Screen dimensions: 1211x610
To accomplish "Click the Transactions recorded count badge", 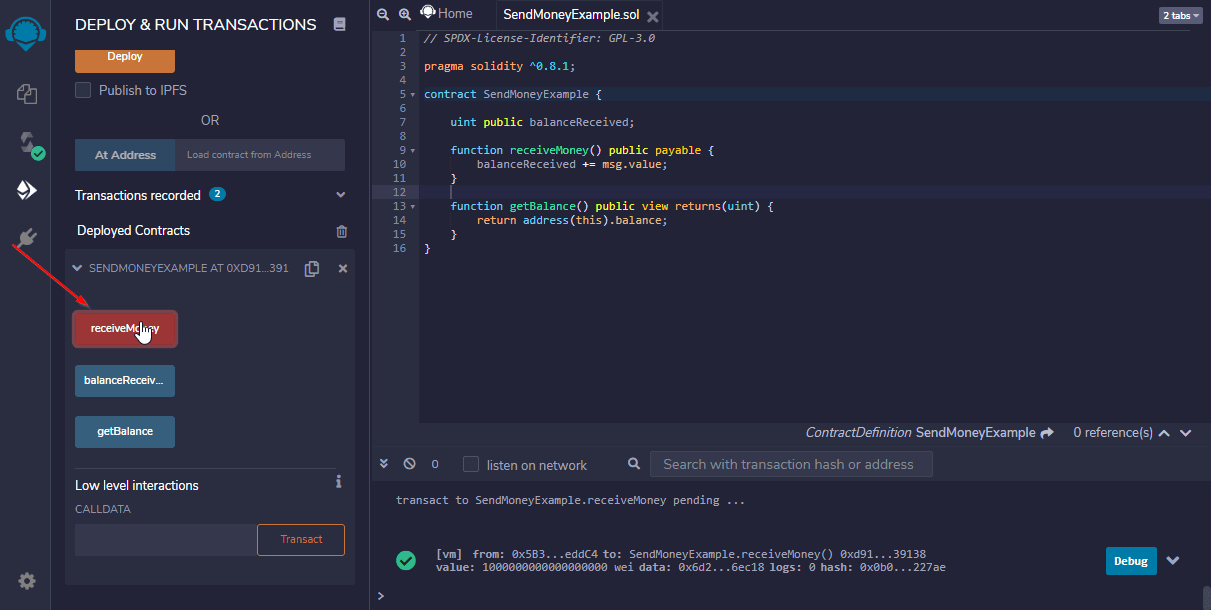I will (x=217, y=194).
